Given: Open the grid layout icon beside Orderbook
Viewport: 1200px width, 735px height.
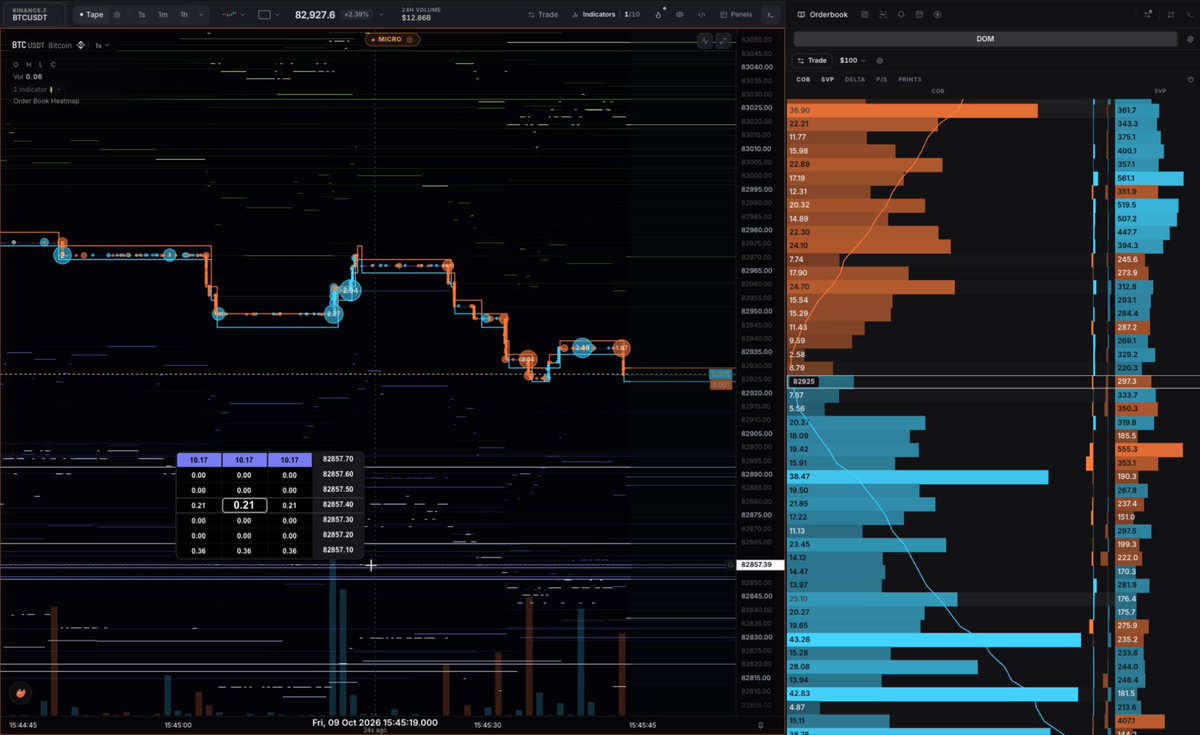Looking at the screenshot, I should (x=865, y=15).
